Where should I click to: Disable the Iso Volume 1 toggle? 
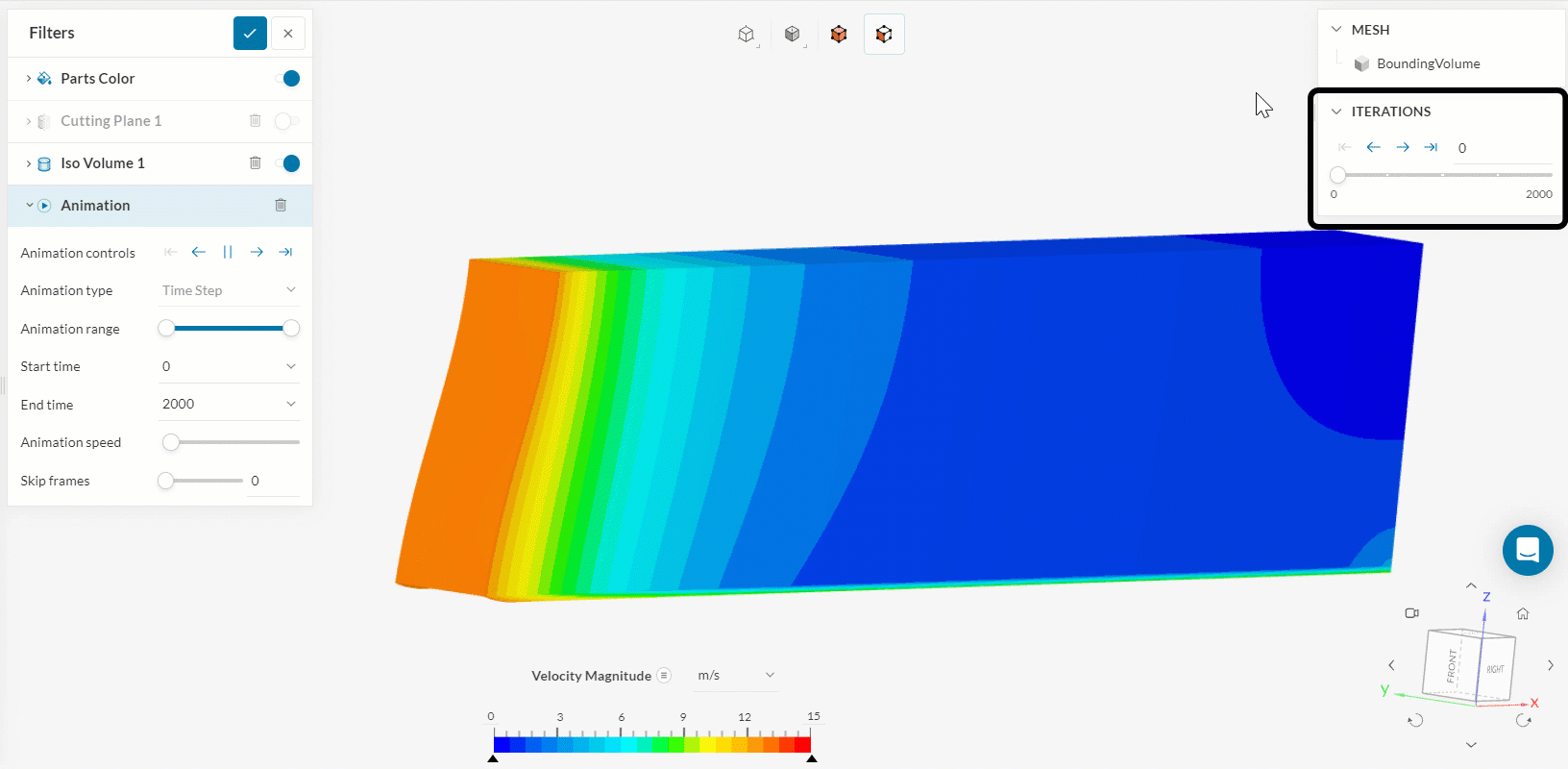click(x=287, y=163)
